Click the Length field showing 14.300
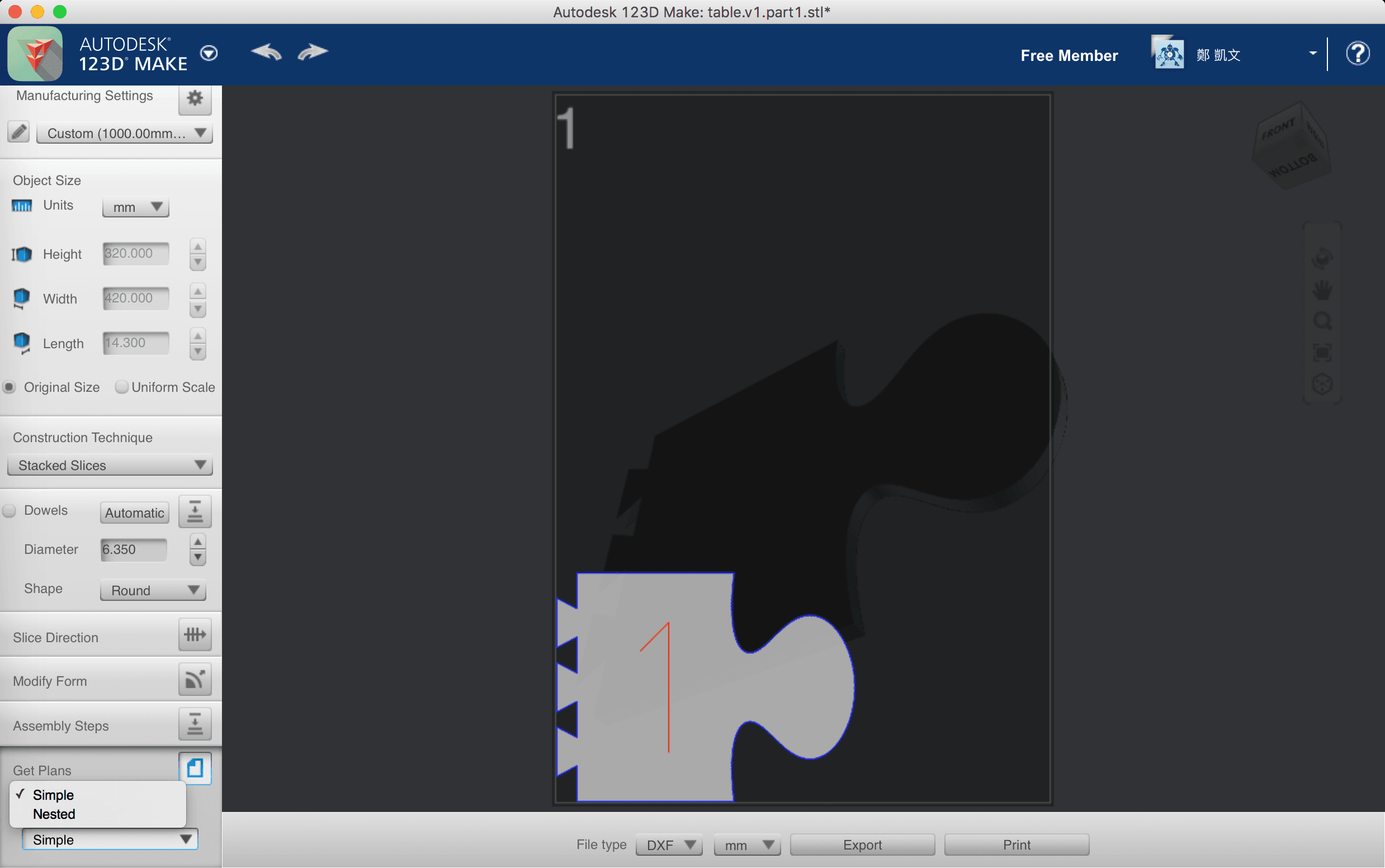The height and width of the screenshot is (868, 1385). click(135, 343)
